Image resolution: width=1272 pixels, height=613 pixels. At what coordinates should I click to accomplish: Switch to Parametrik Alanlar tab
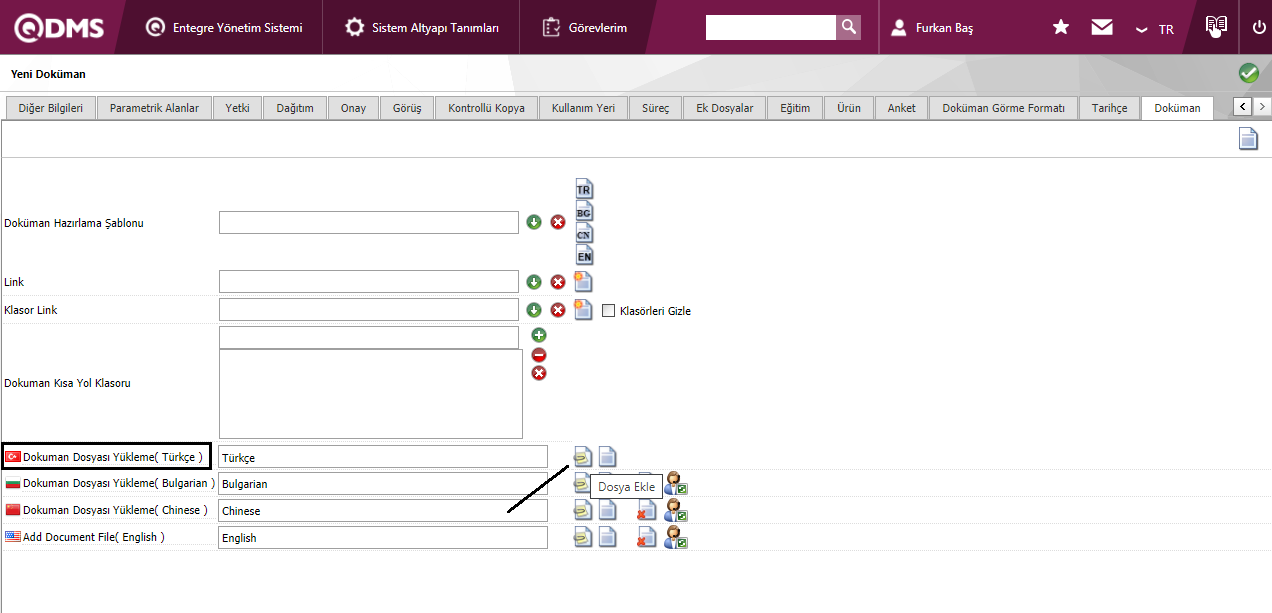tap(154, 108)
